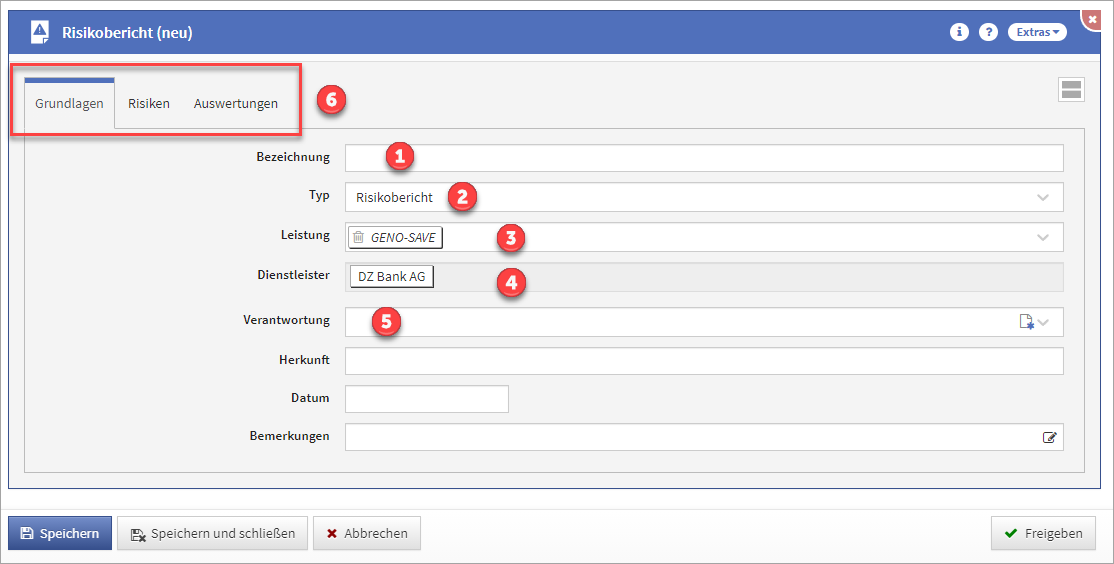1114x564 pixels.
Task: Open the Bemerkungen editor icon
Action: point(1049,438)
